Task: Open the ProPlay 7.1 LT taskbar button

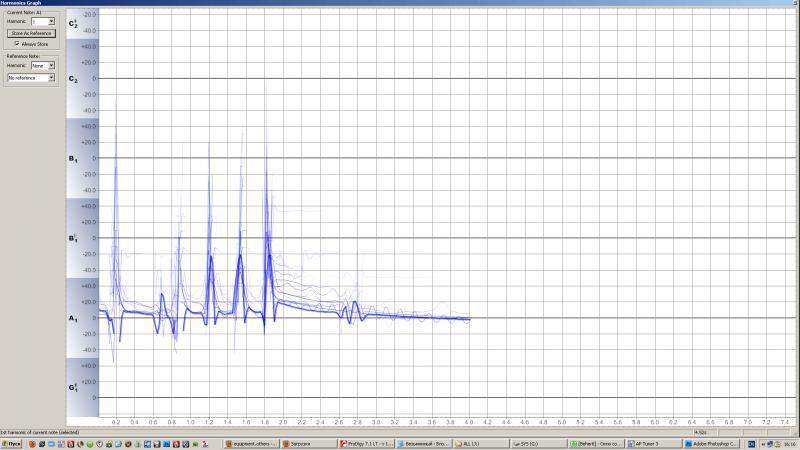Action: pos(365,443)
